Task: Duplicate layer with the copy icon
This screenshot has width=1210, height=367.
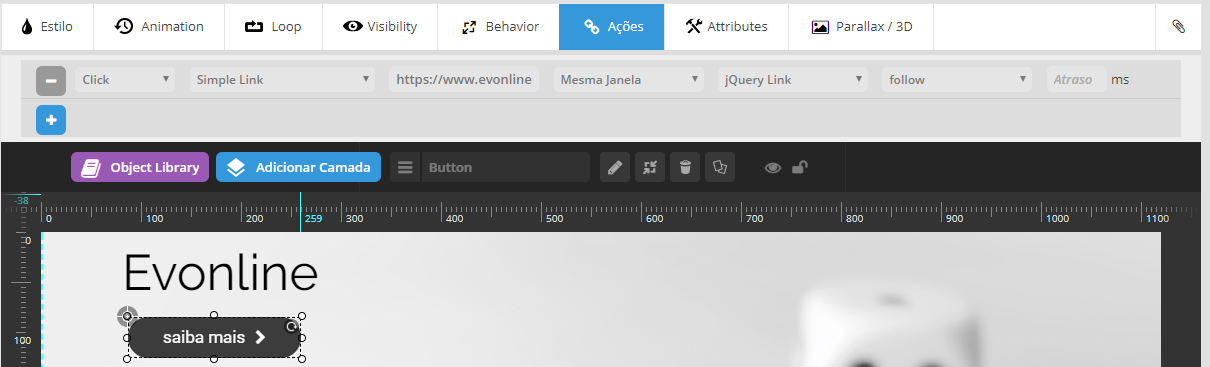Action: click(720, 167)
